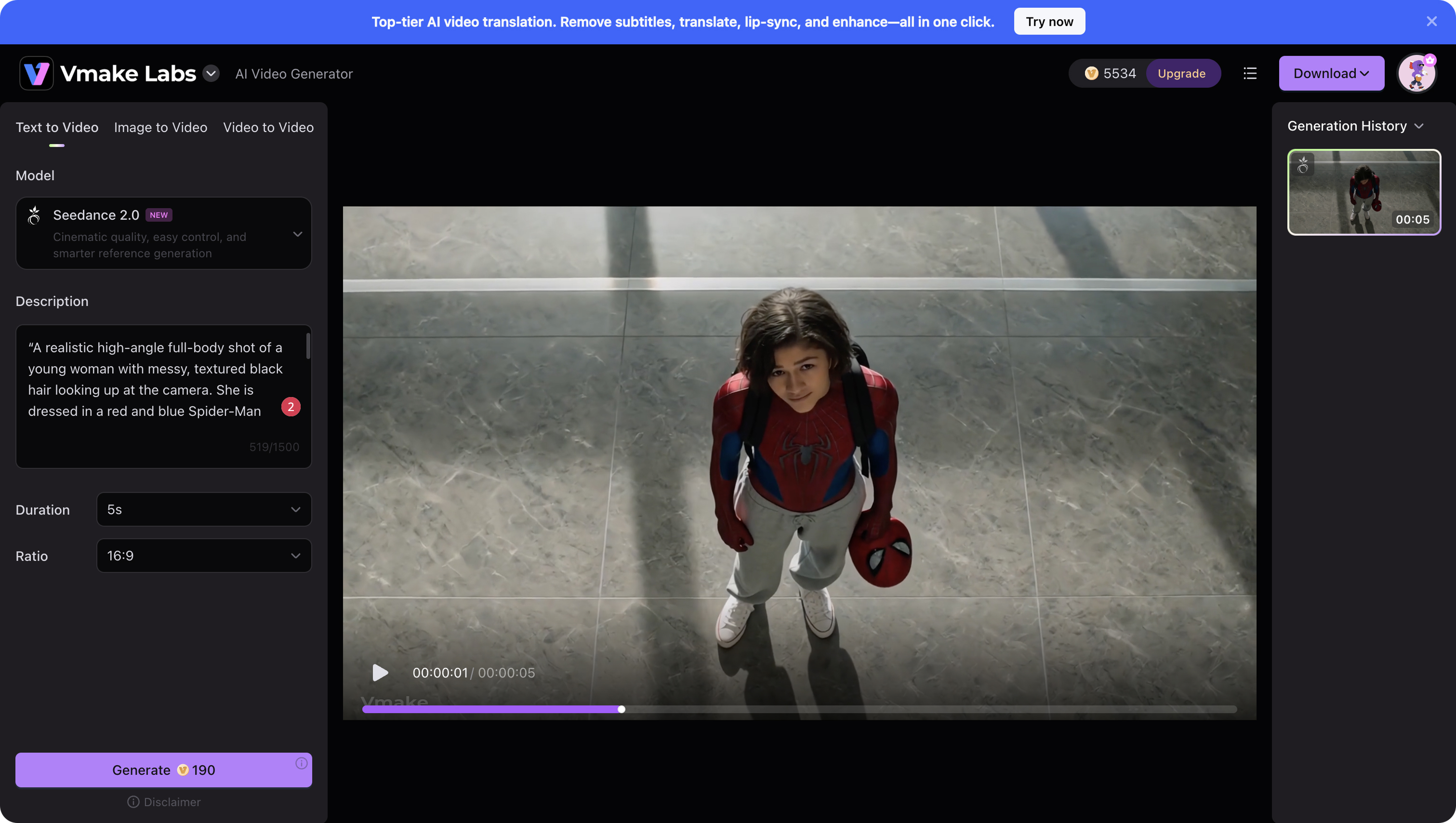This screenshot has width=1456, height=823.
Task: Click the model icon on history thumbnail
Action: [x=1303, y=165]
